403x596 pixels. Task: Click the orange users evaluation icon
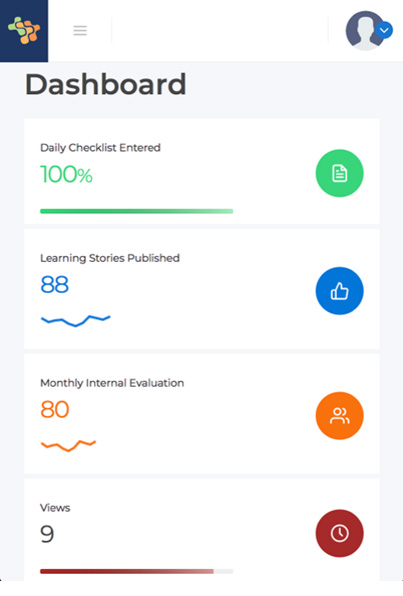(x=340, y=416)
